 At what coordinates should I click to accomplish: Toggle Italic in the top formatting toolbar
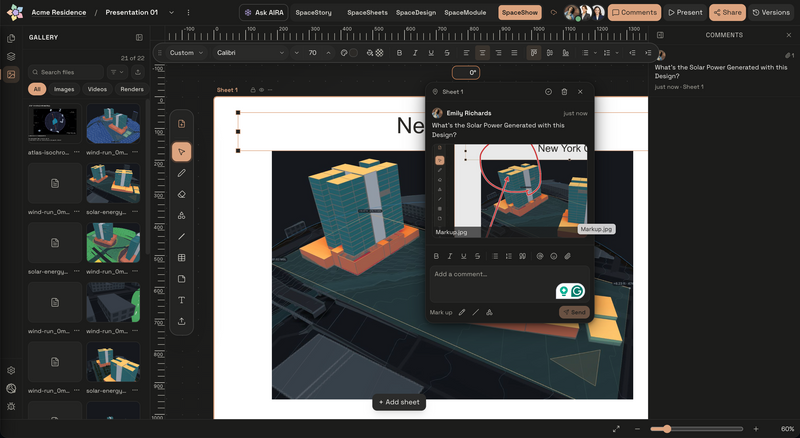(x=415, y=53)
